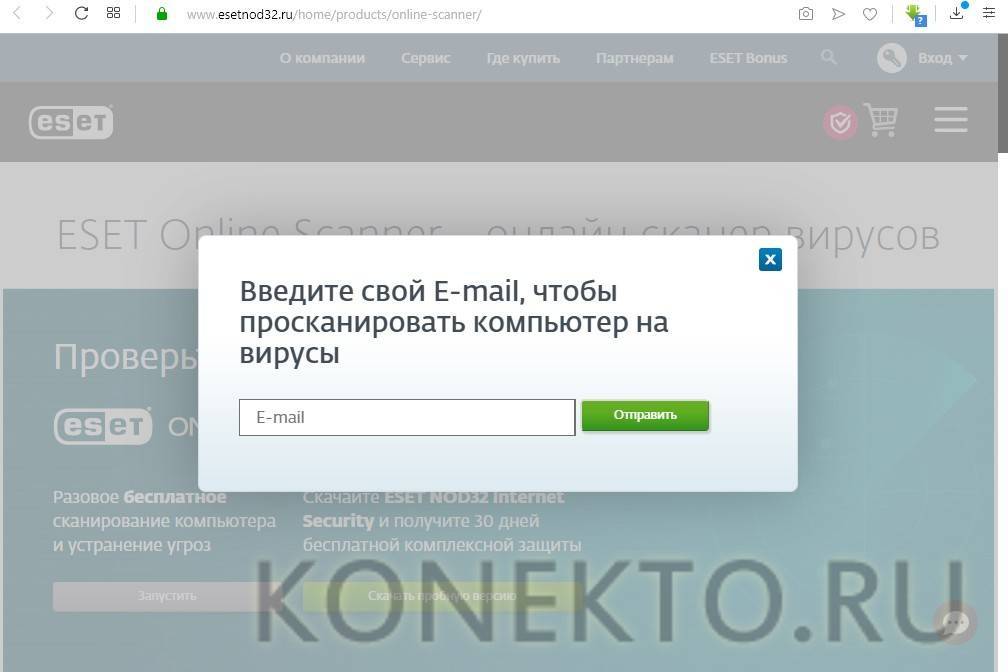Go to the Где купить link
This screenshot has height=672, width=1008.
point(523,58)
